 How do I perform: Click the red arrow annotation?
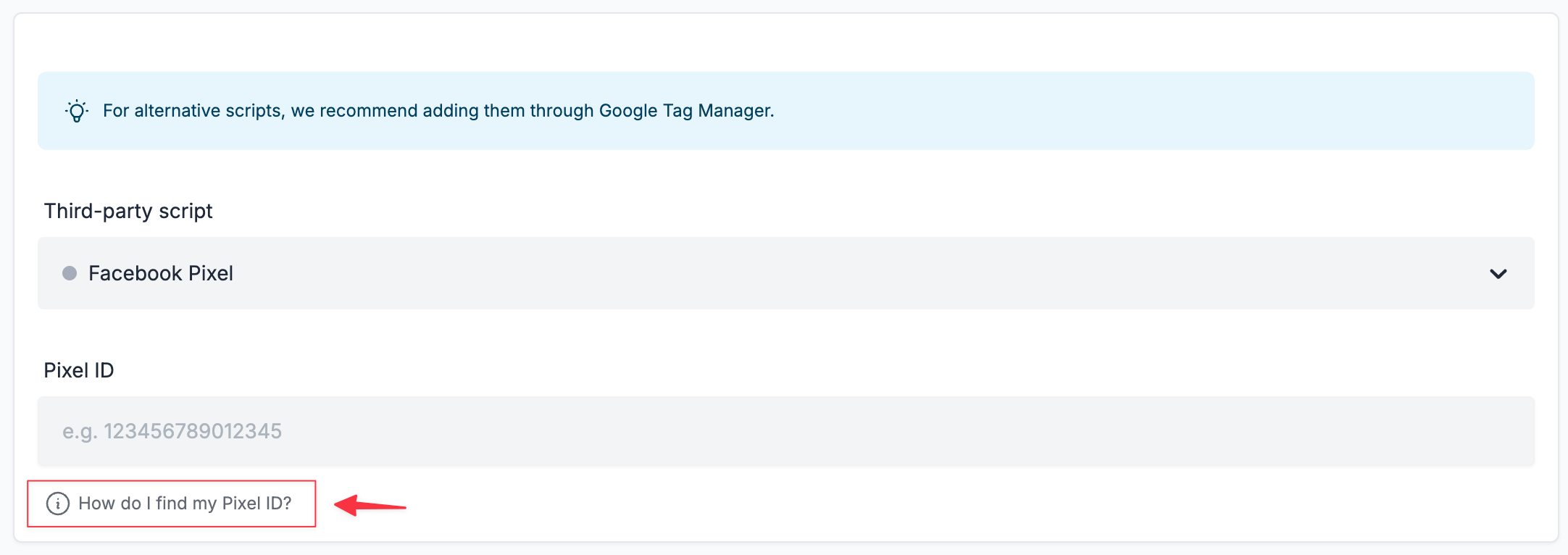click(370, 505)
